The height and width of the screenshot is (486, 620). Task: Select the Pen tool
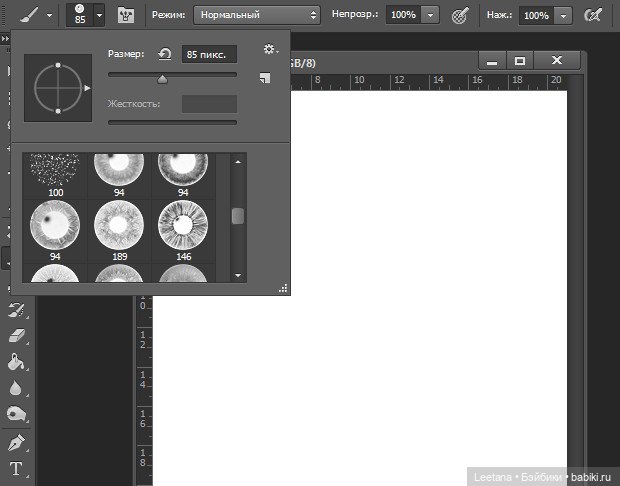pos(16,442)
